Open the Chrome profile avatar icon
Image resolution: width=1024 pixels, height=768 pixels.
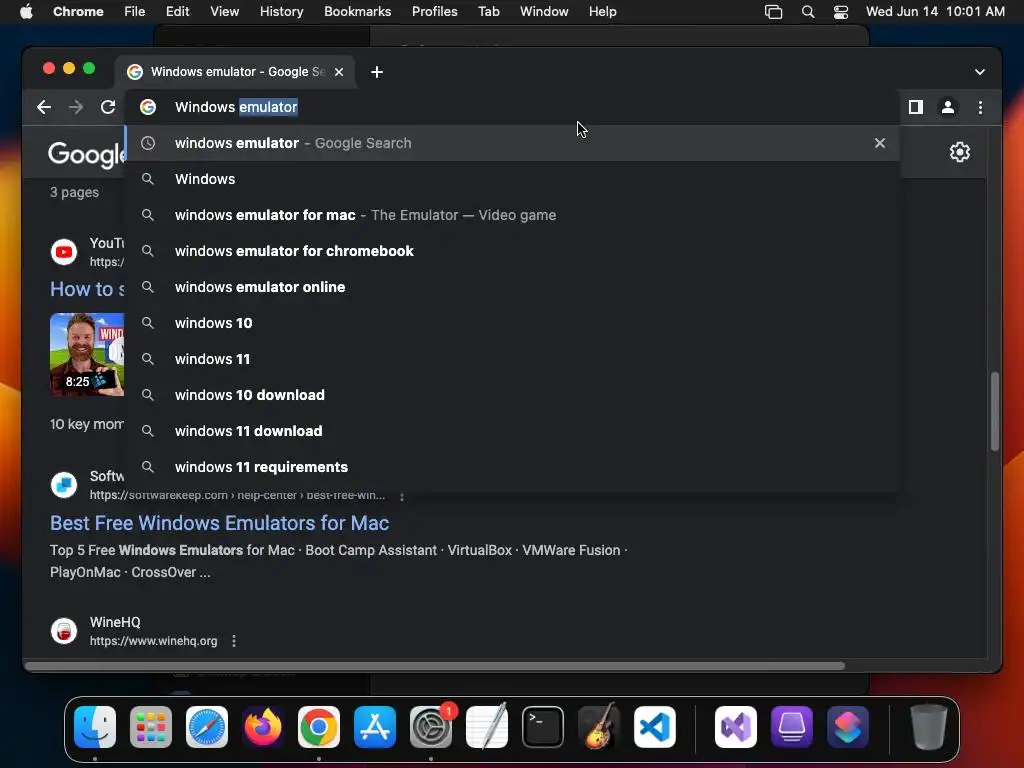coord(948,107)
